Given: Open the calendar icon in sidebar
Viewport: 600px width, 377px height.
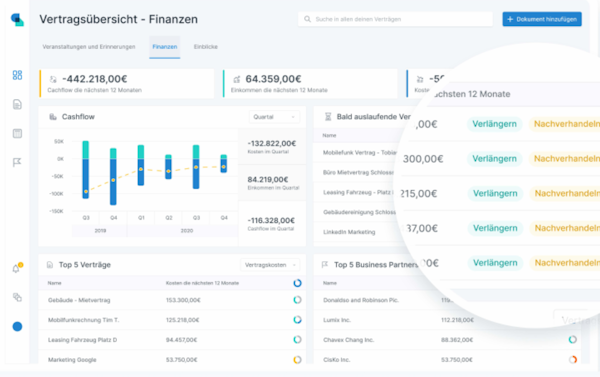Looking at the screenshot, I should point(17,133).
